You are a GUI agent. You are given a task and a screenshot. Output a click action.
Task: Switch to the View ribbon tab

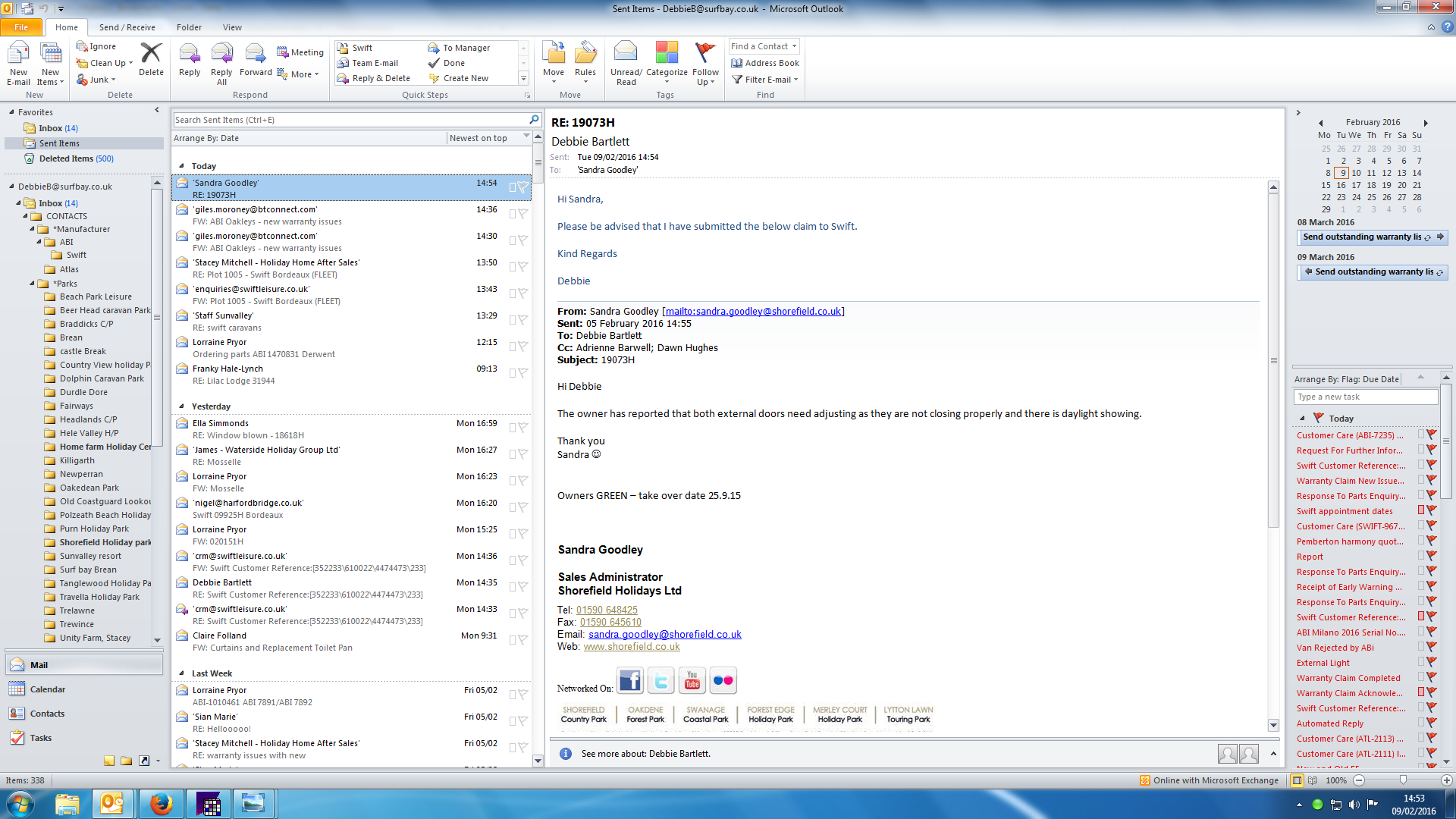[x=232, y=27]
